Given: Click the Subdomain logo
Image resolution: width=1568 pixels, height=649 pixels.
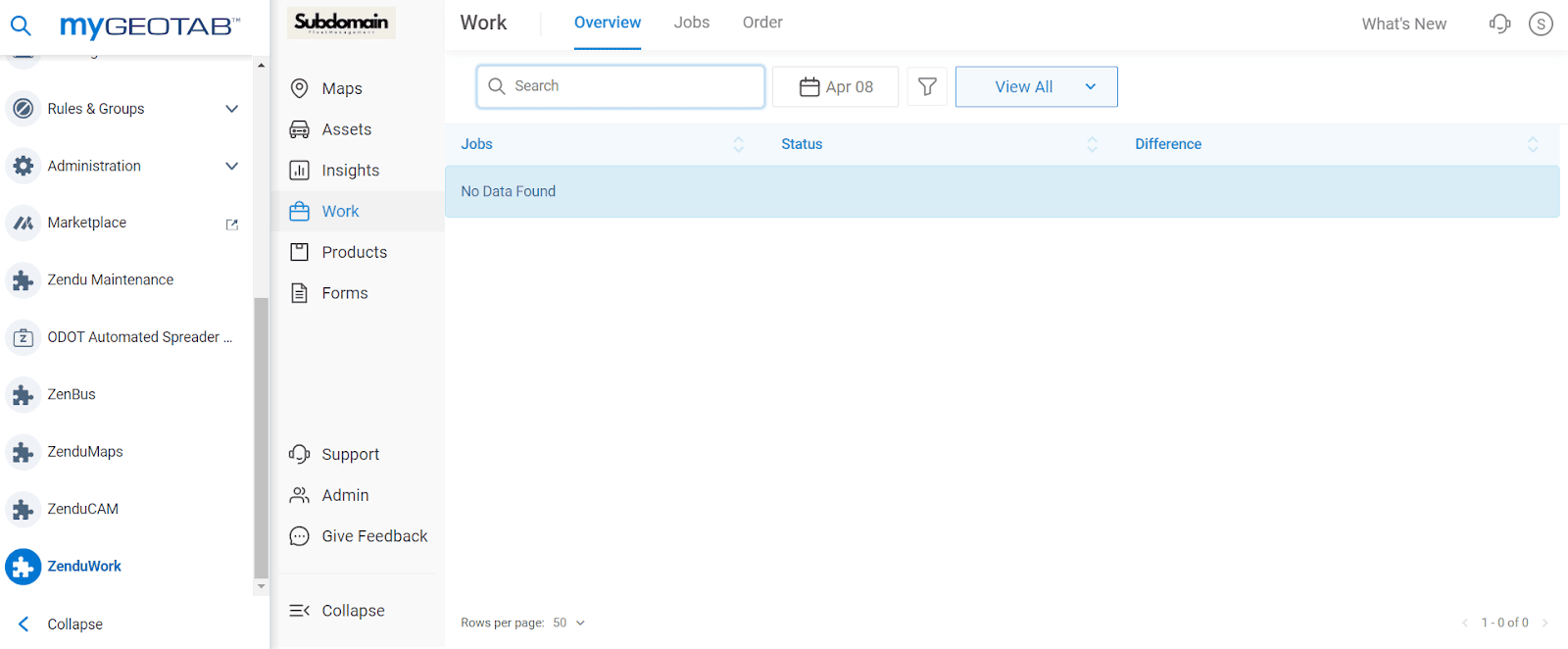Looking at the screenshot, I should pos(341,23).
